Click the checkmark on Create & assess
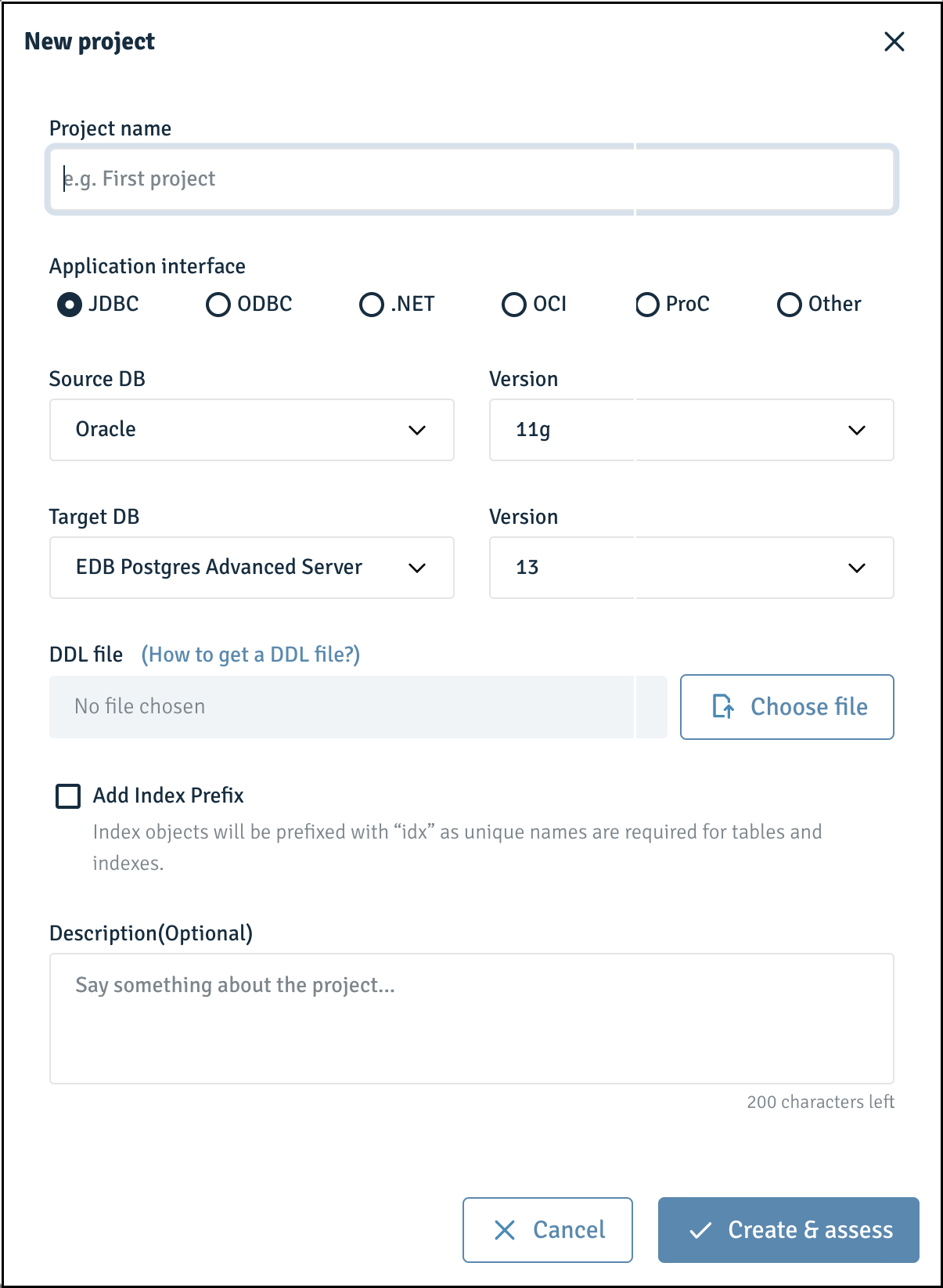Screen dimensions: 943x1288 click(x=700, y=1230)
